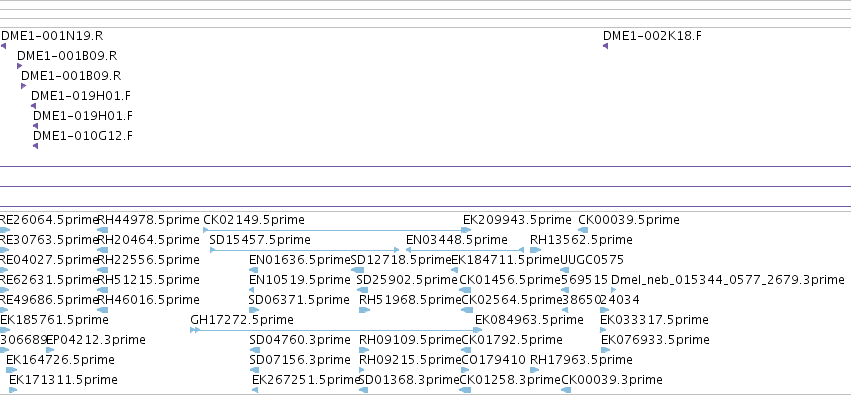Click the RH13562.5prime arrow glyph
The image size is (851, 395).
(x=535, y=250)
